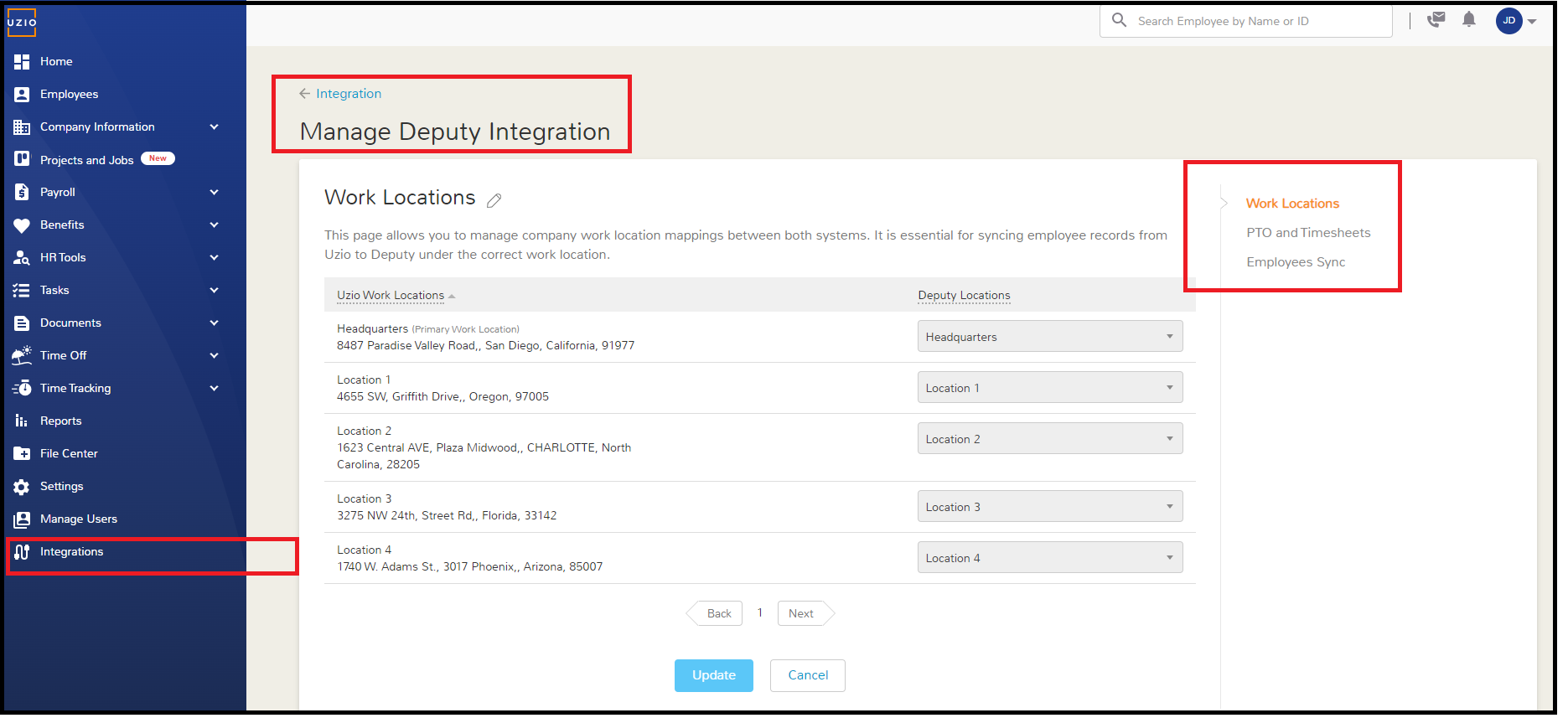Open Home from the dashboard icon

22,62
